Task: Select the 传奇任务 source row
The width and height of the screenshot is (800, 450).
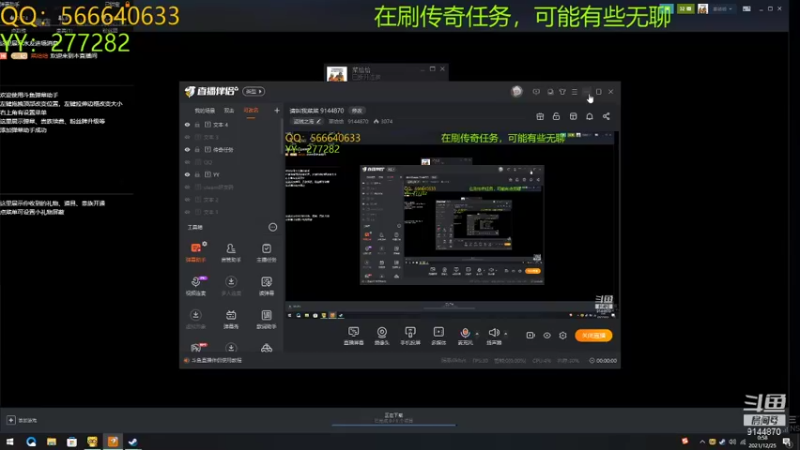Action: coord(232,149)
